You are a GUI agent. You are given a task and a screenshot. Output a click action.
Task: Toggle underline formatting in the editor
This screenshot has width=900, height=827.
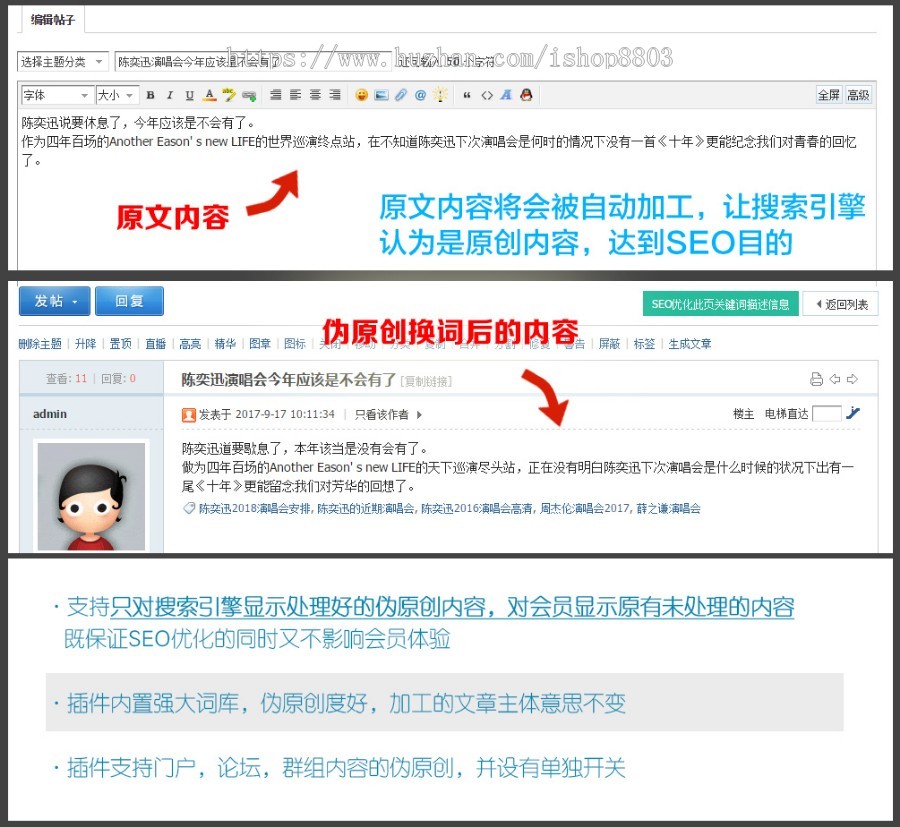(x=189, y=95)
